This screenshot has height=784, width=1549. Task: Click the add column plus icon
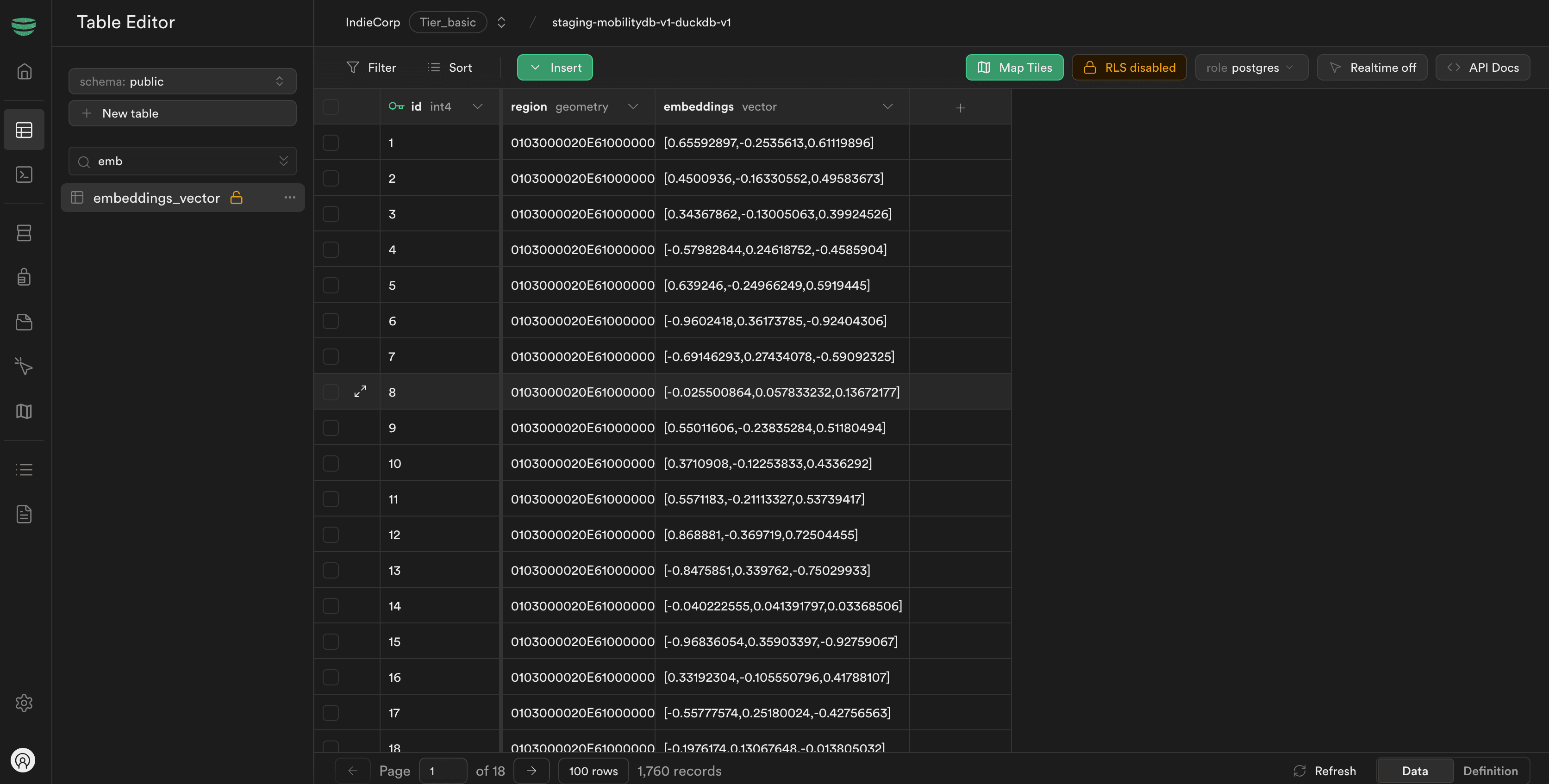960,108
